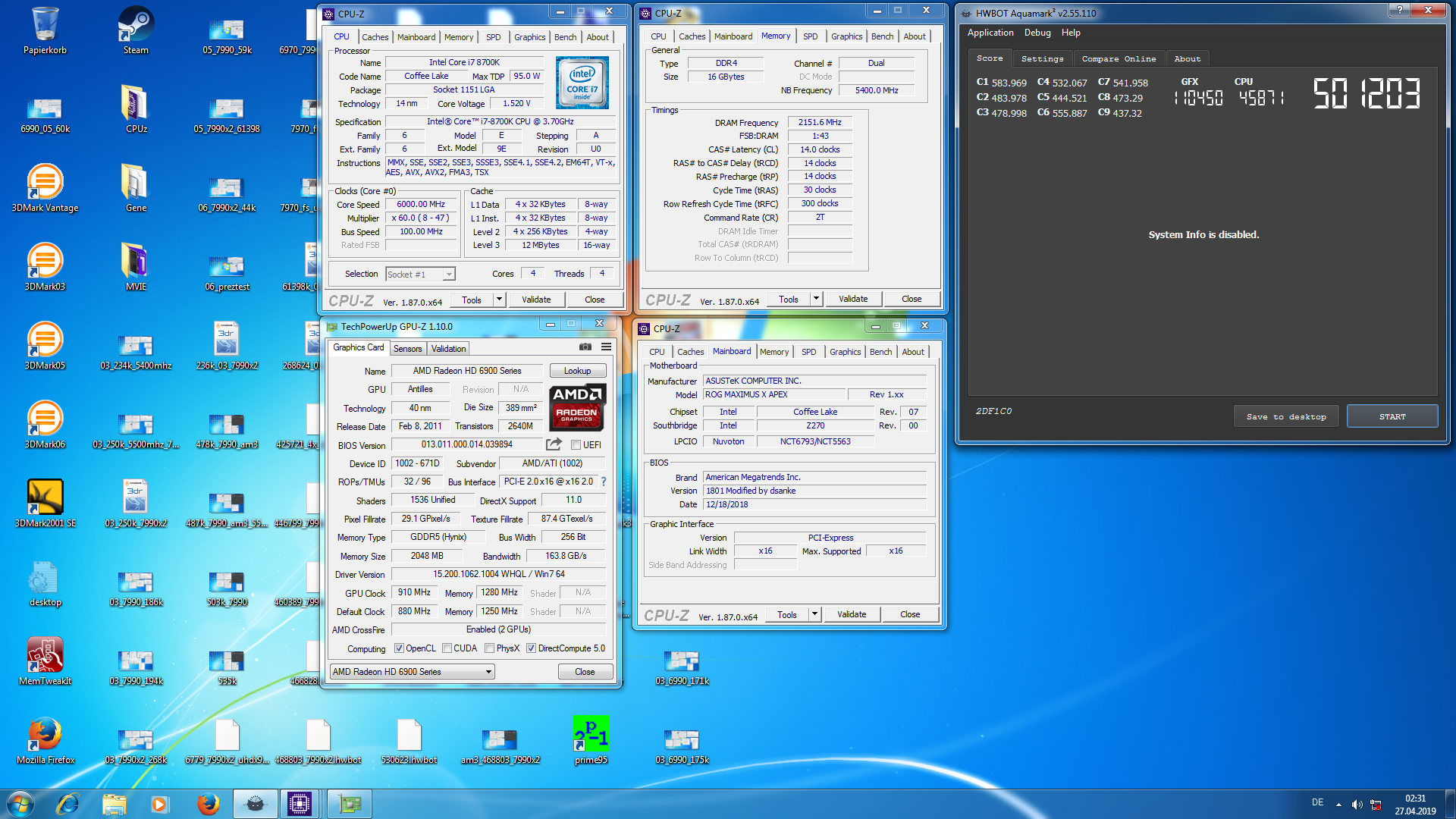Screen dimensions: 1456x819
Task: Expand the Socket #1 selection dropdown
Action: pos(449,275)
